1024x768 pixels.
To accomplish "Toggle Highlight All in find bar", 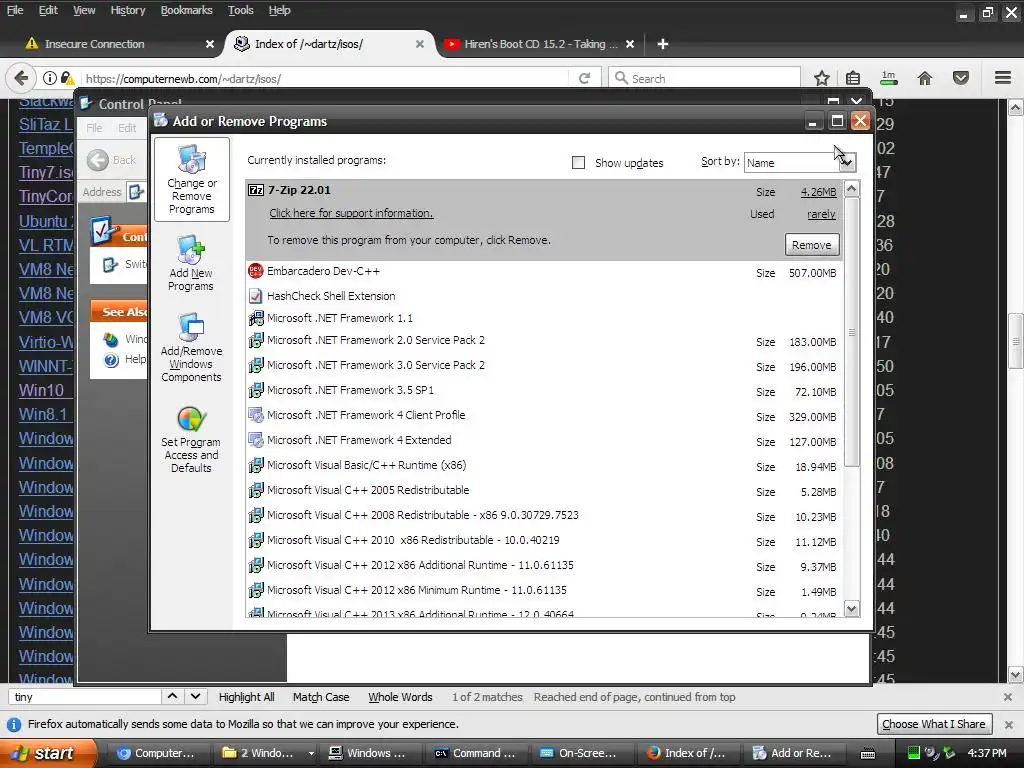I will pos(246,697).
